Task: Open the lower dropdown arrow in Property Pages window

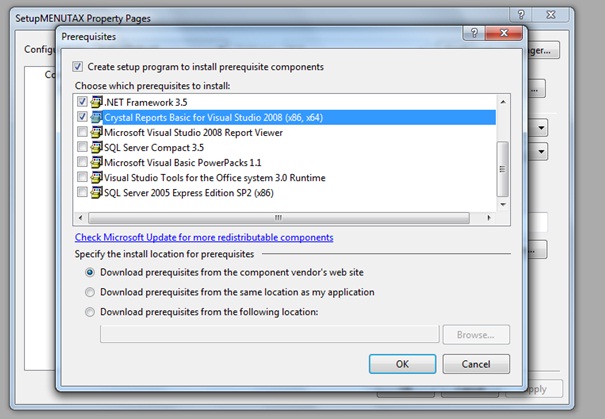Action: (x=541, y=152)
